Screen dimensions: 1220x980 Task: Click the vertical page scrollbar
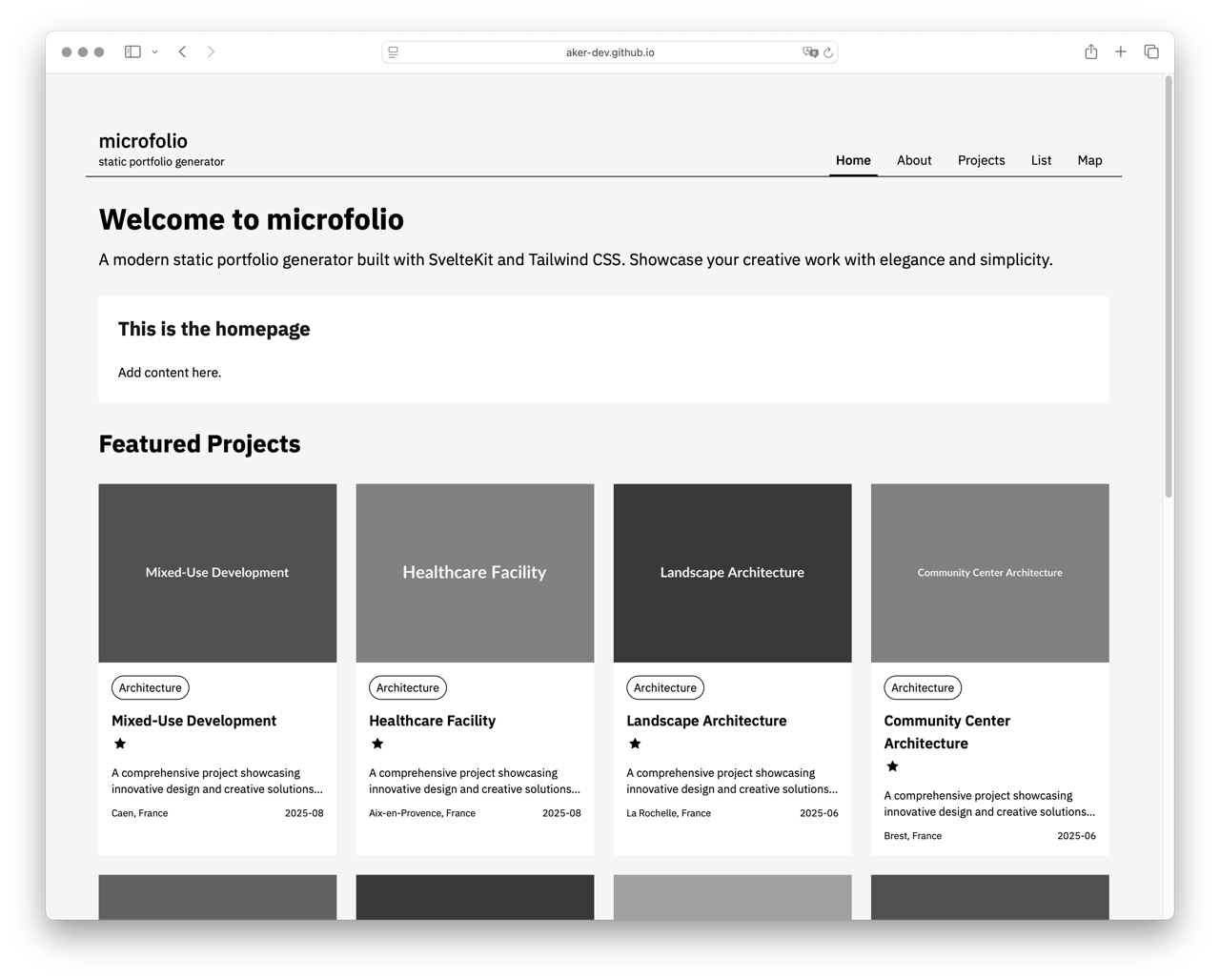tap(1169, 286)
